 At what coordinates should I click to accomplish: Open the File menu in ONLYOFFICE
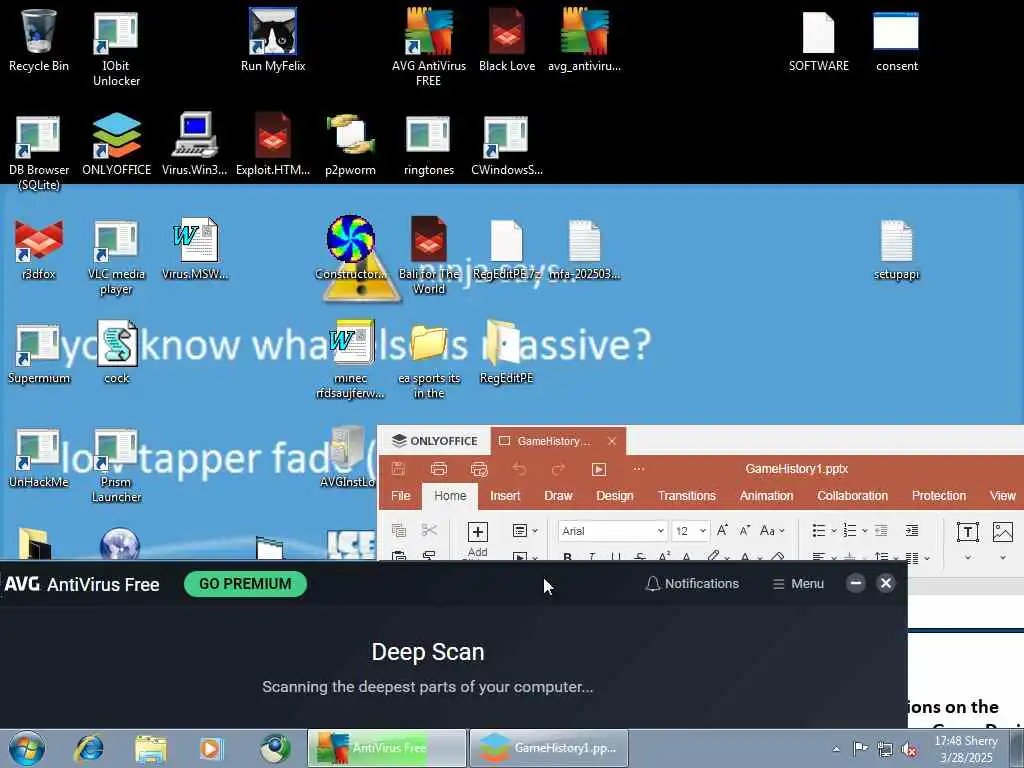[x=400, y=496]
